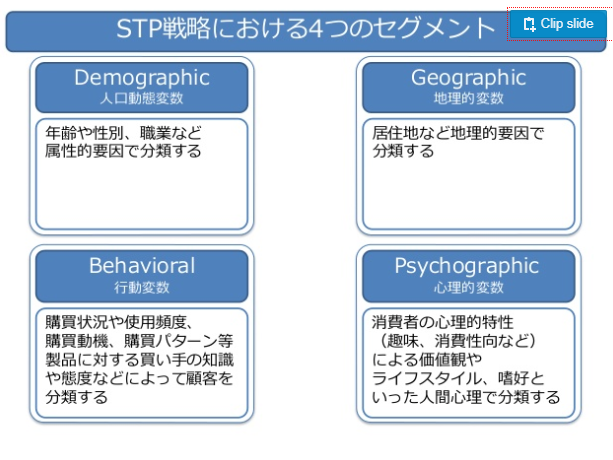
Task: Click the text 購買動機、購買パターン等
Action: click(139, 341)
